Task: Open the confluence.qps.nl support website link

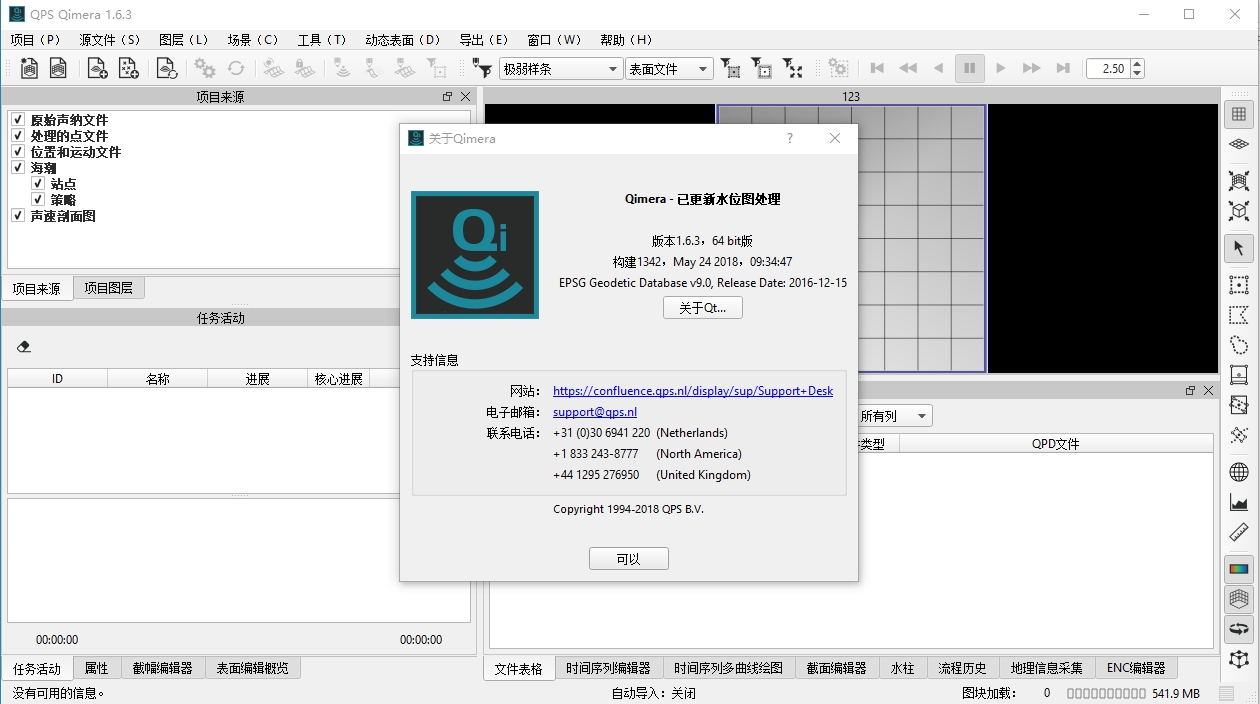Action: (693, 391)
